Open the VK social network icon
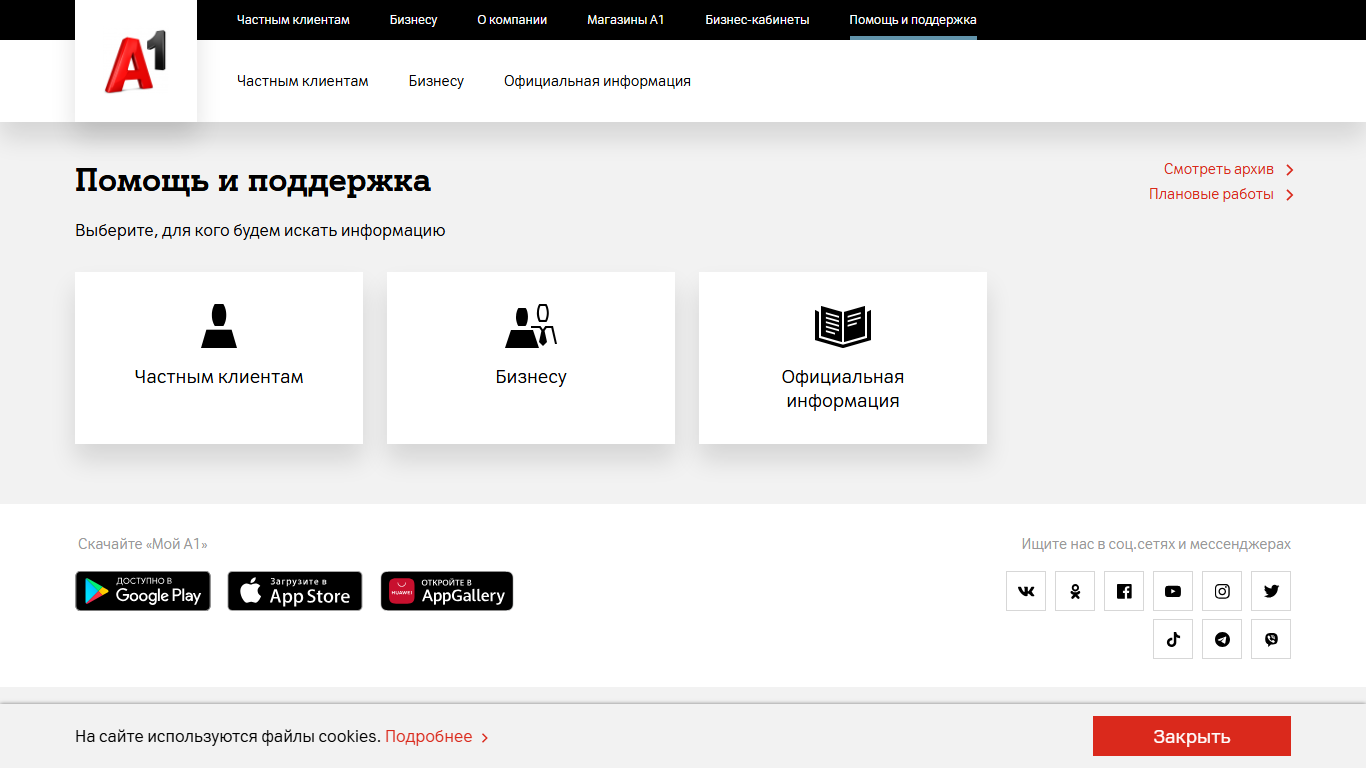 [1026, 591]
